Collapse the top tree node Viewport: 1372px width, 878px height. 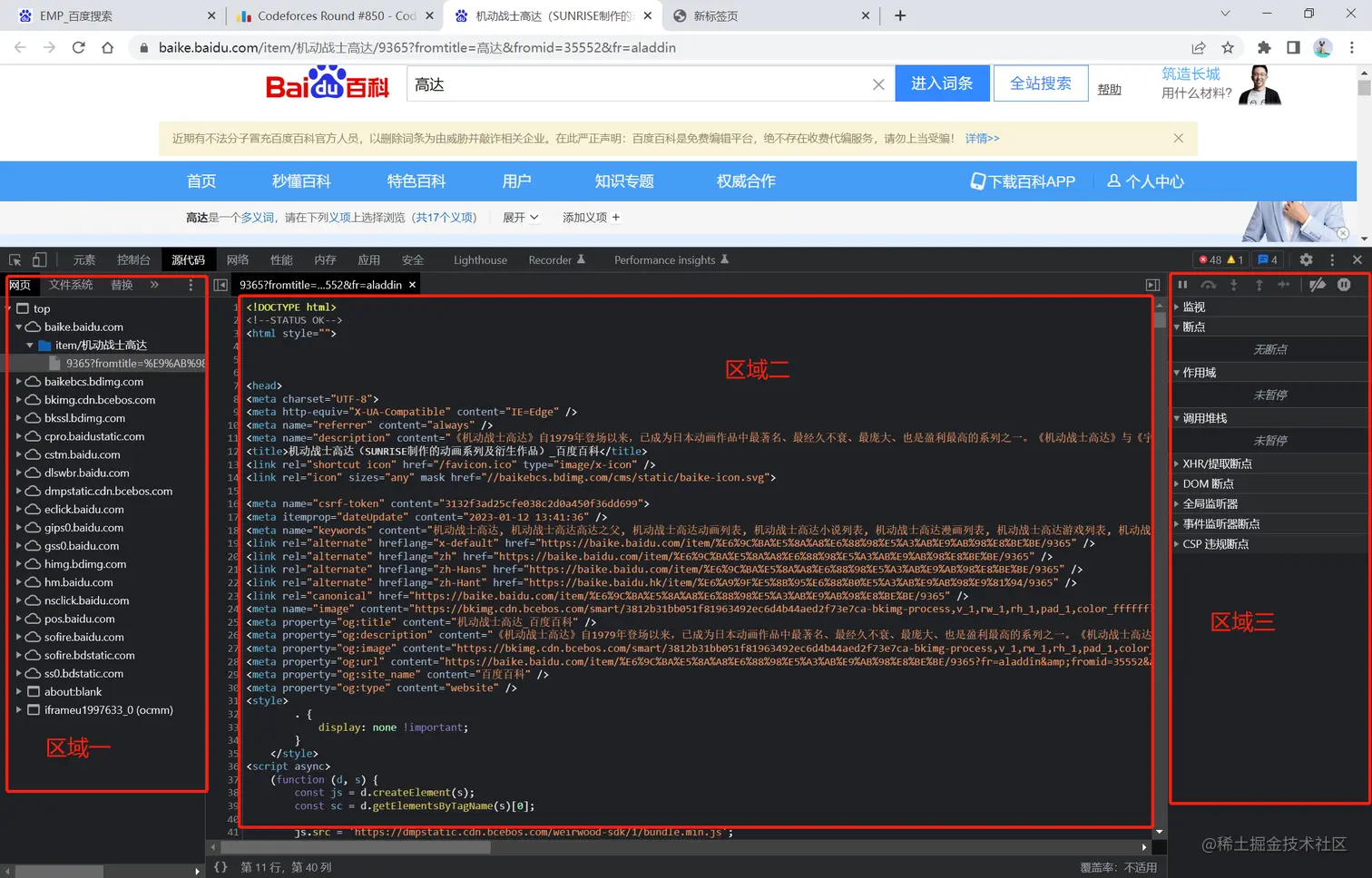click(9, 308)
